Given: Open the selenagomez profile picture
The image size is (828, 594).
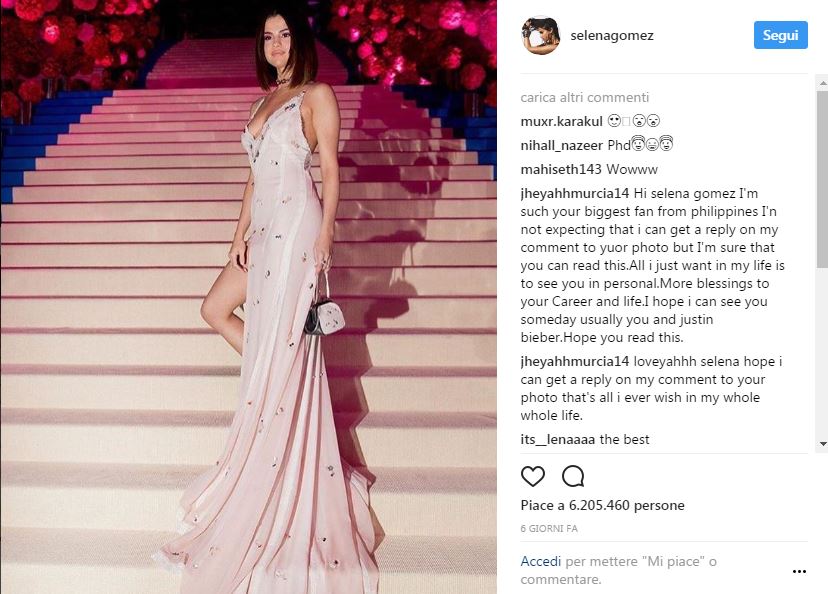Looking at the screenshot, I should click(x=541, y=35).
